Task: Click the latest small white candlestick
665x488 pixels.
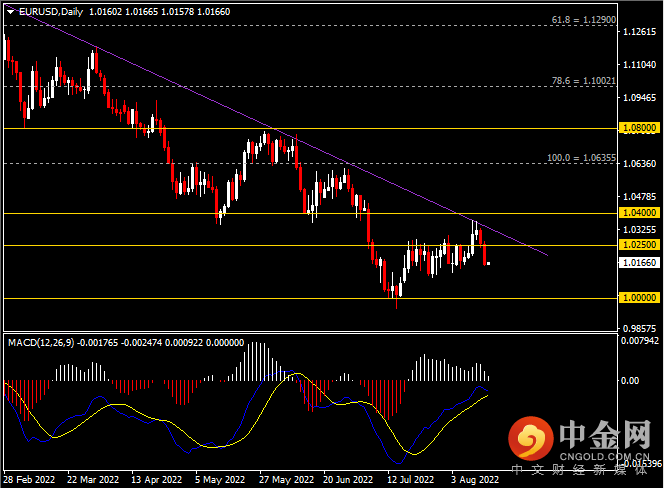Action: [x=489, y=263]
